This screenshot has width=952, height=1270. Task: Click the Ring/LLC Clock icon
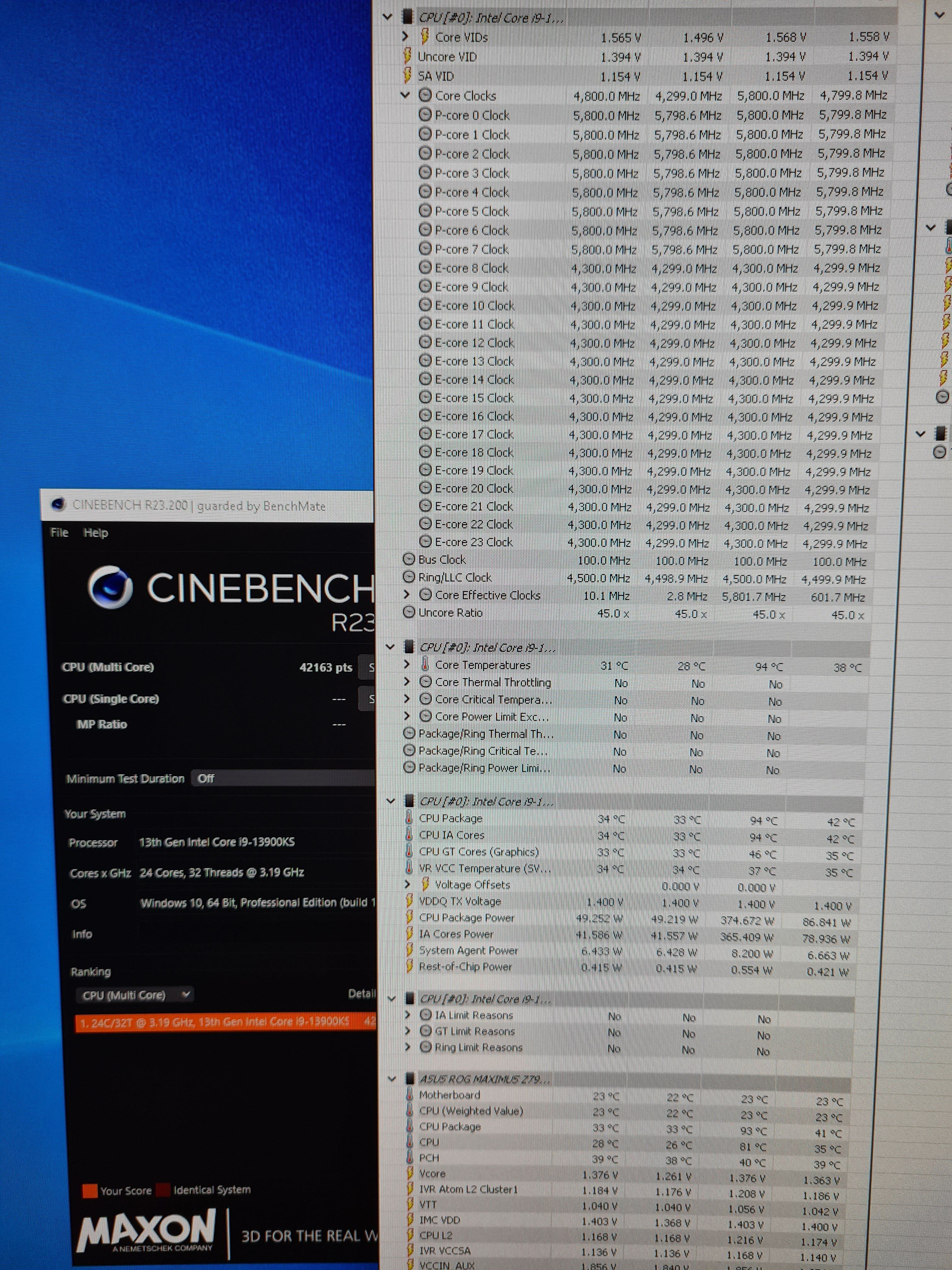tap(409, 576)
